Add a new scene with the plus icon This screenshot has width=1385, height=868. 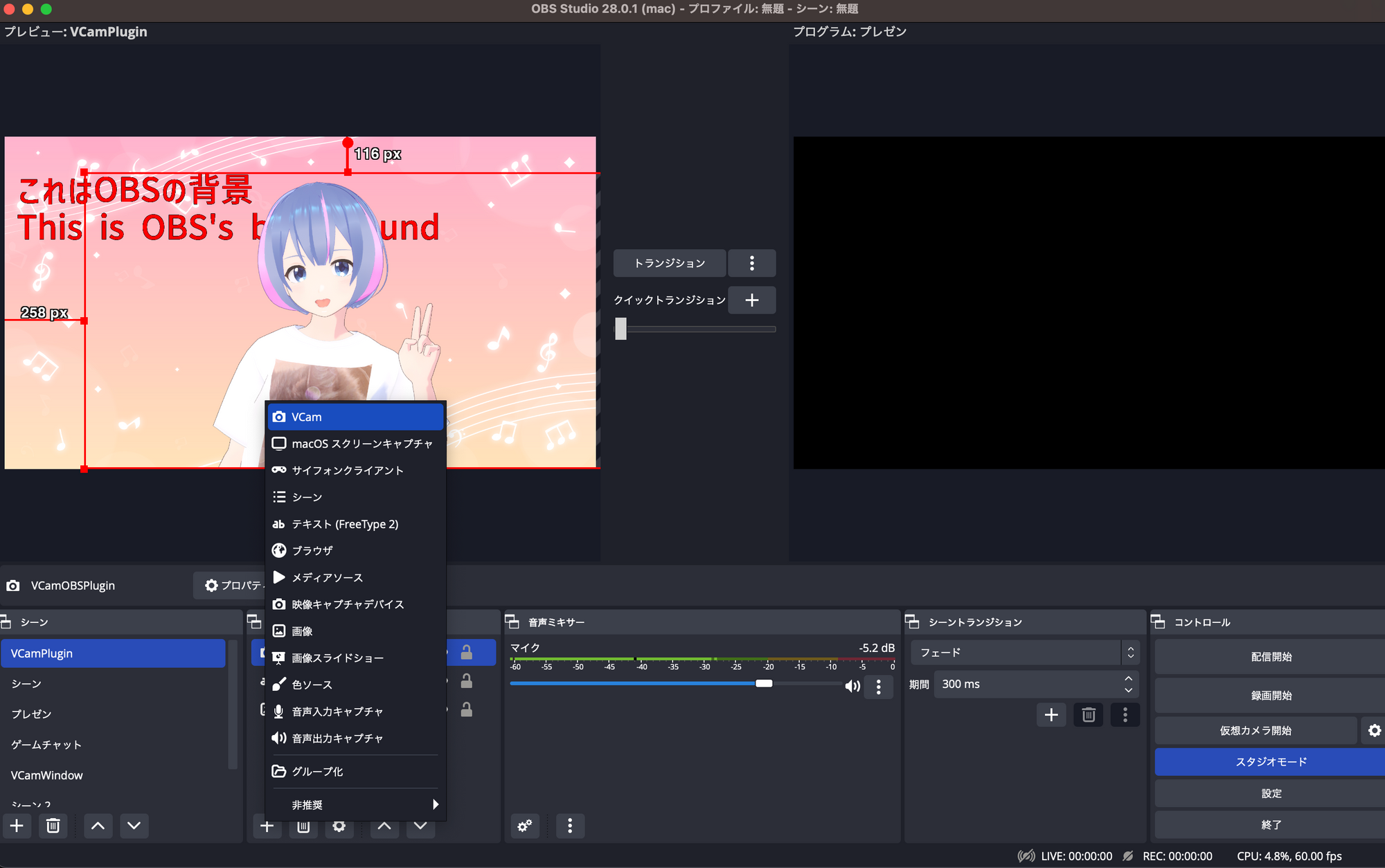click(17, 825)
